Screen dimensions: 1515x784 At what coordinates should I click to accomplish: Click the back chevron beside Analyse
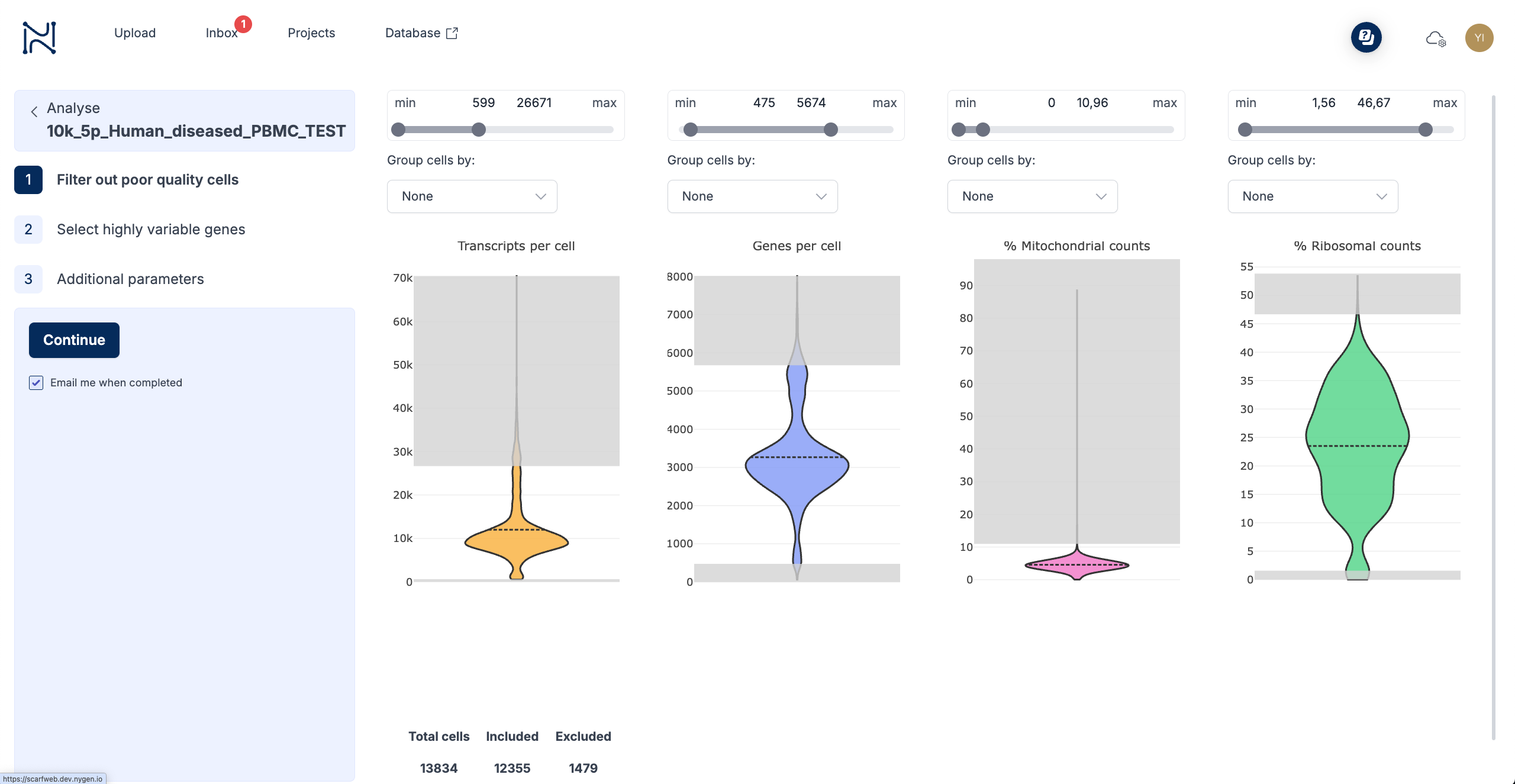click(x=34, y=111)
